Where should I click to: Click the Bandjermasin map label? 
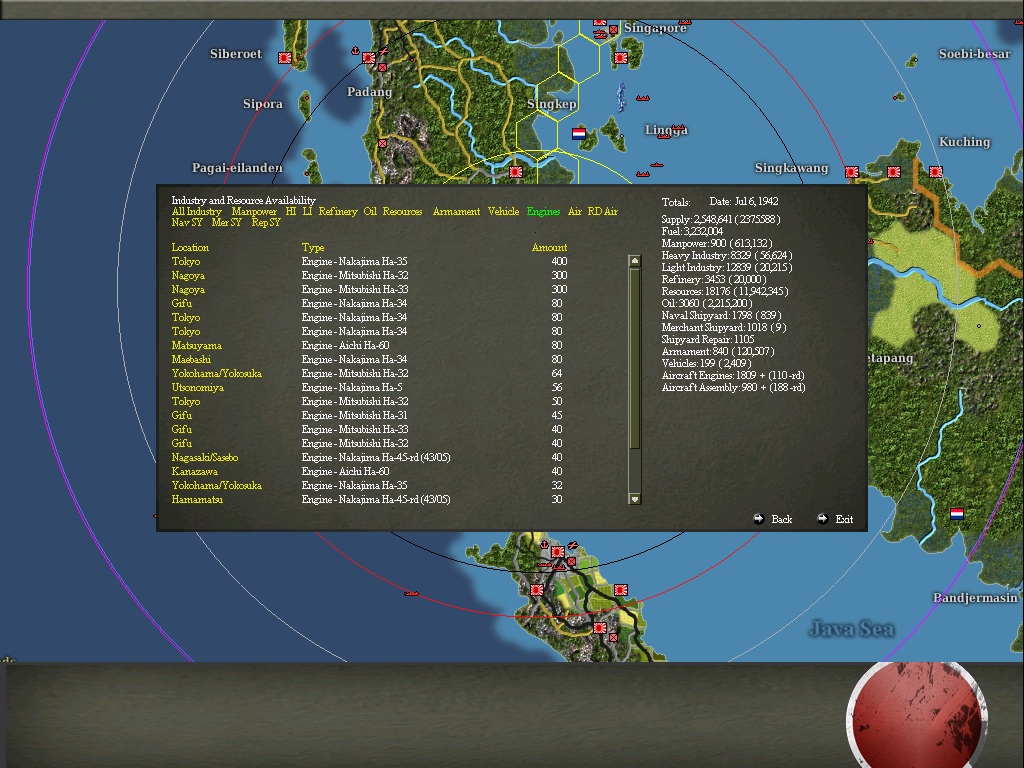click(x=975, y=597)
